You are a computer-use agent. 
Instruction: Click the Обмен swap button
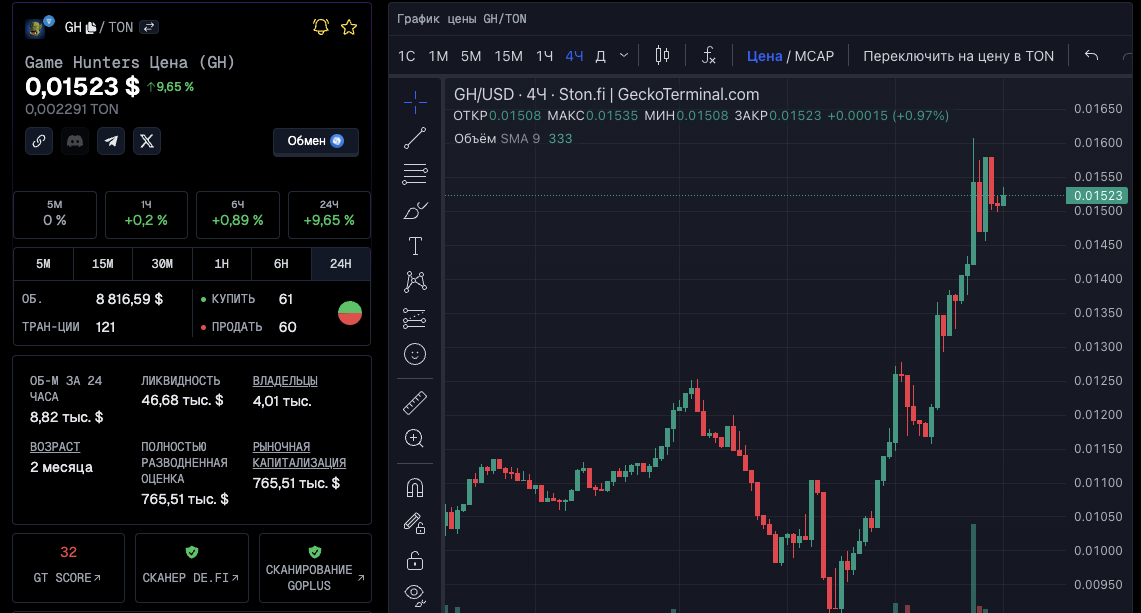(x=316, y=141)
